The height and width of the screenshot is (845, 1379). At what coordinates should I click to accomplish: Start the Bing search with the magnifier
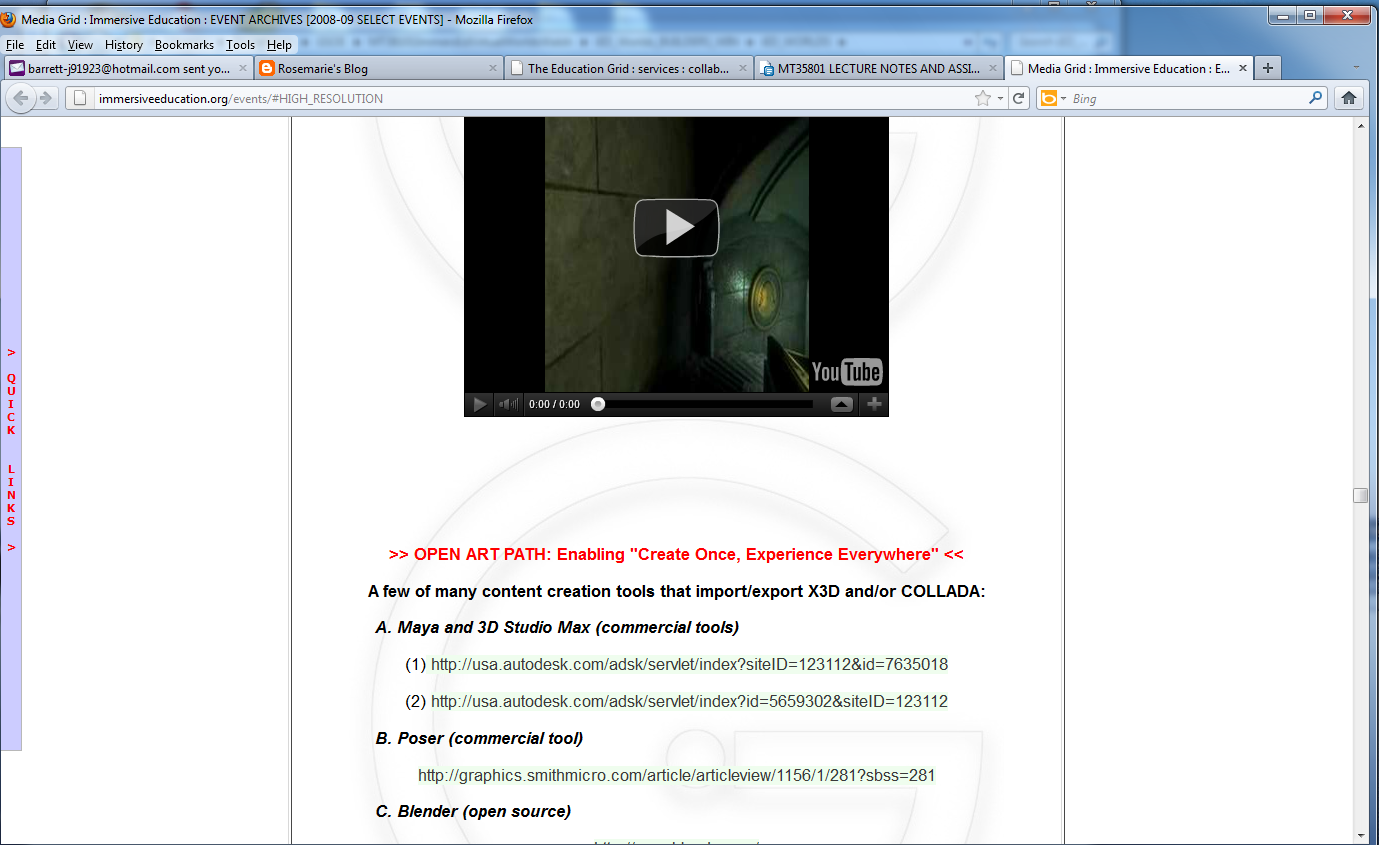point(1316,98)
